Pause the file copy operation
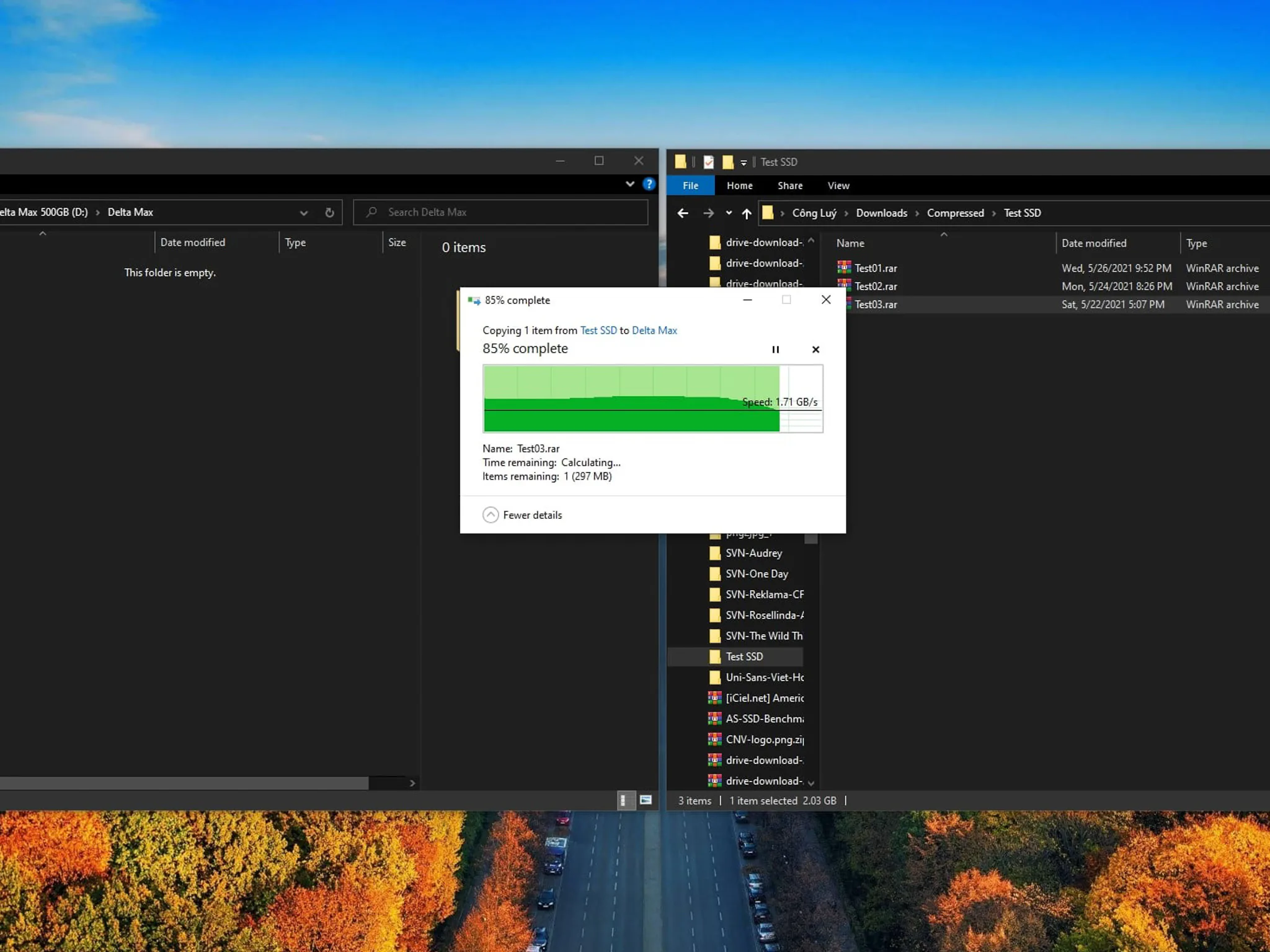The width and height of the screenshot is (1270, 952). pyautogui.click(x=775, y=350)
